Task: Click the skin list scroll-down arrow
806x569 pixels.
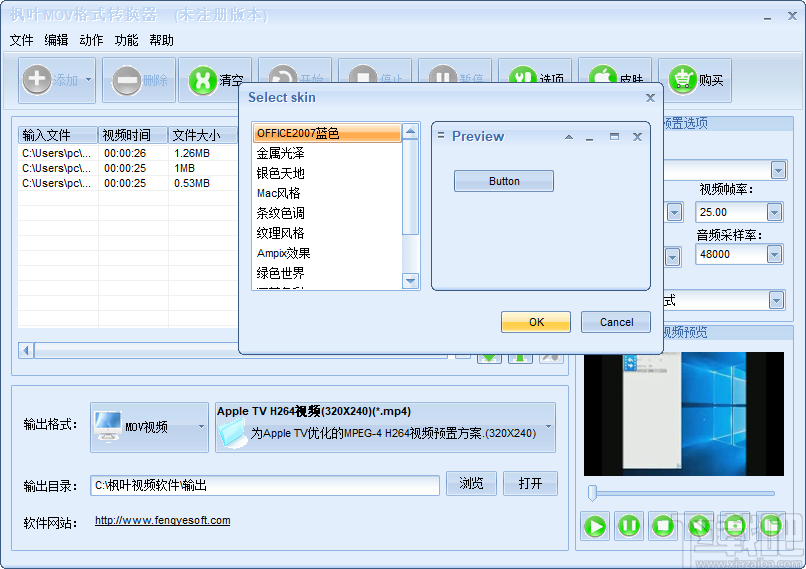Action: [x=410, y=281]
